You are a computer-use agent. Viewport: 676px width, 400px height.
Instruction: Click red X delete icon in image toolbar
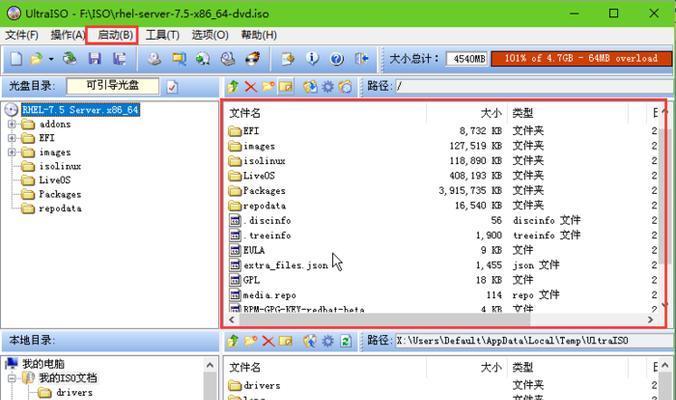point(250,87)
